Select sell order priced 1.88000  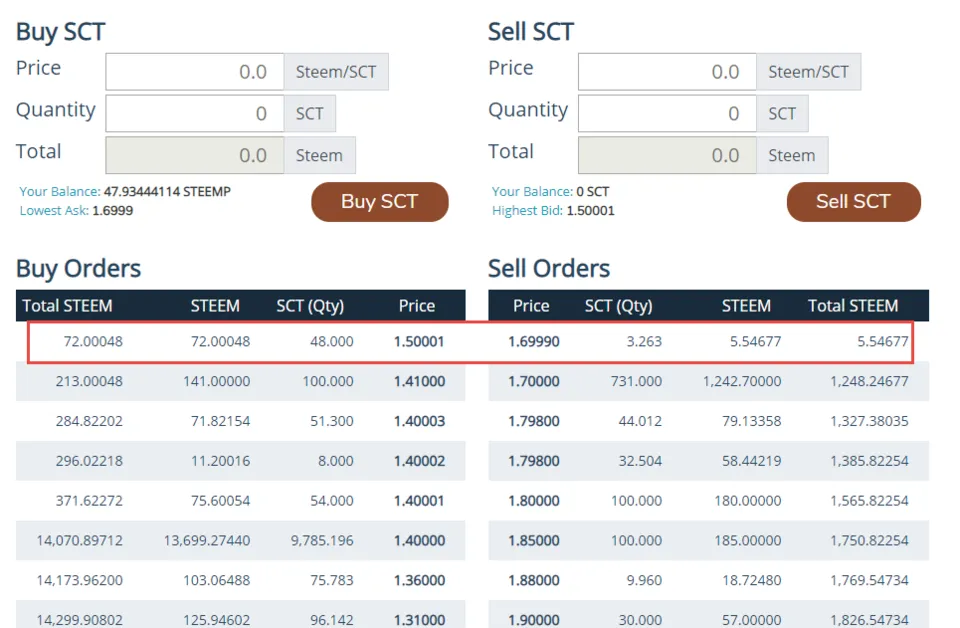(x=708, y=580)
